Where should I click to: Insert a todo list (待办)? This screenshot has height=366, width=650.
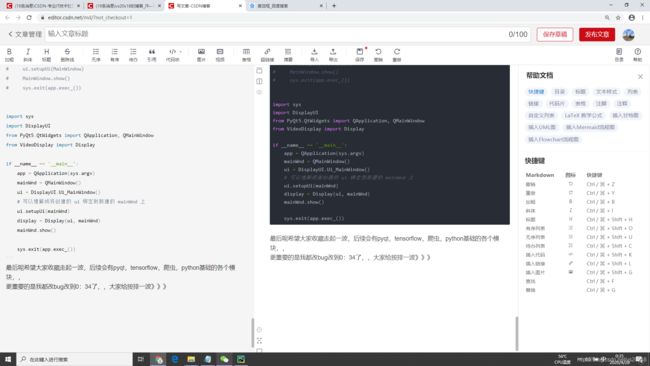133,54
